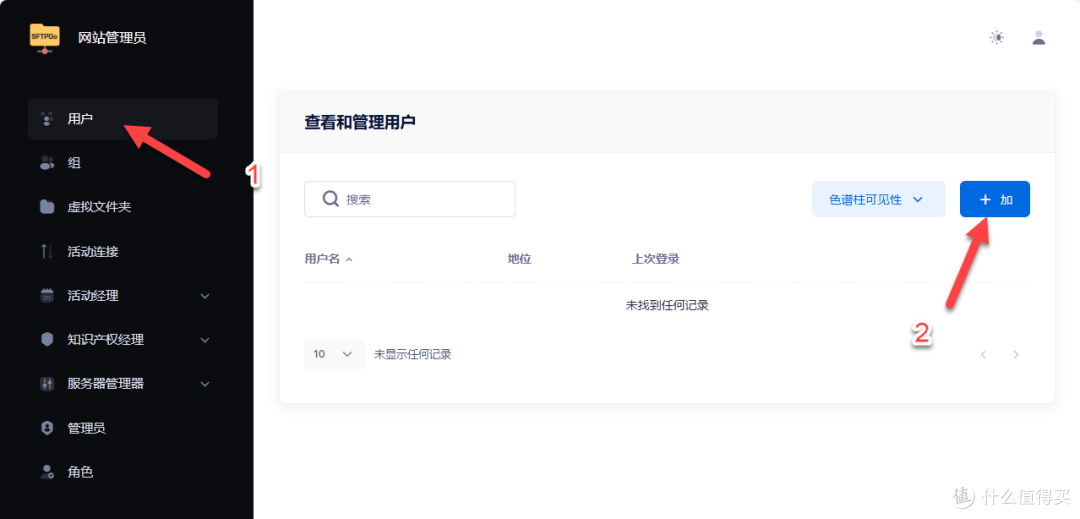Click the 虚拟文件夹 folder icon

[x=47, y=207]
